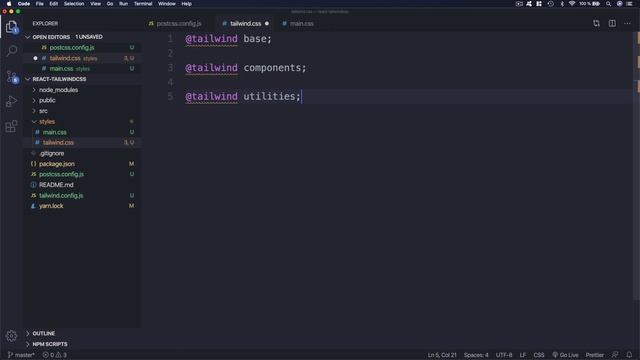Open the Time Machine menu bar icon
The image size is (640, 360).
551,4
